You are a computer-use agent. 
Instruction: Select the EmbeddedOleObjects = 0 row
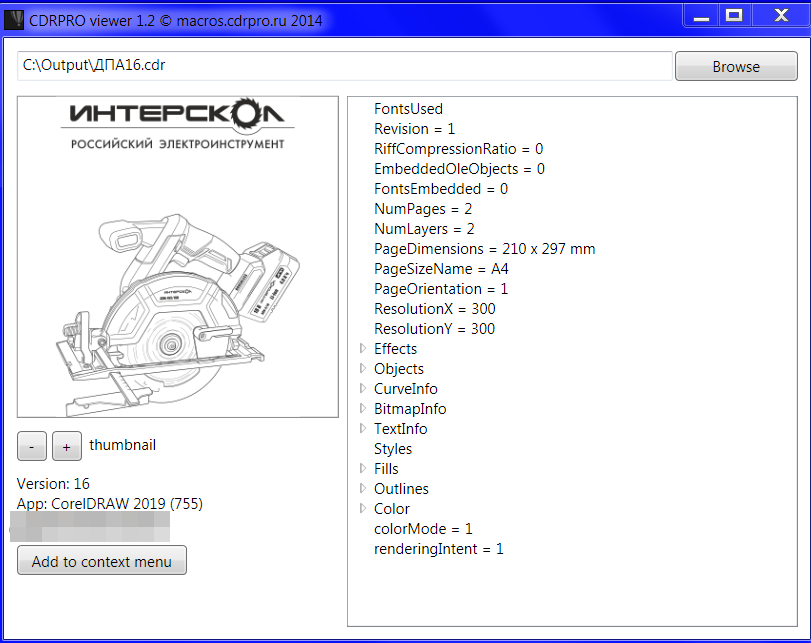click(x=459, y=169)
